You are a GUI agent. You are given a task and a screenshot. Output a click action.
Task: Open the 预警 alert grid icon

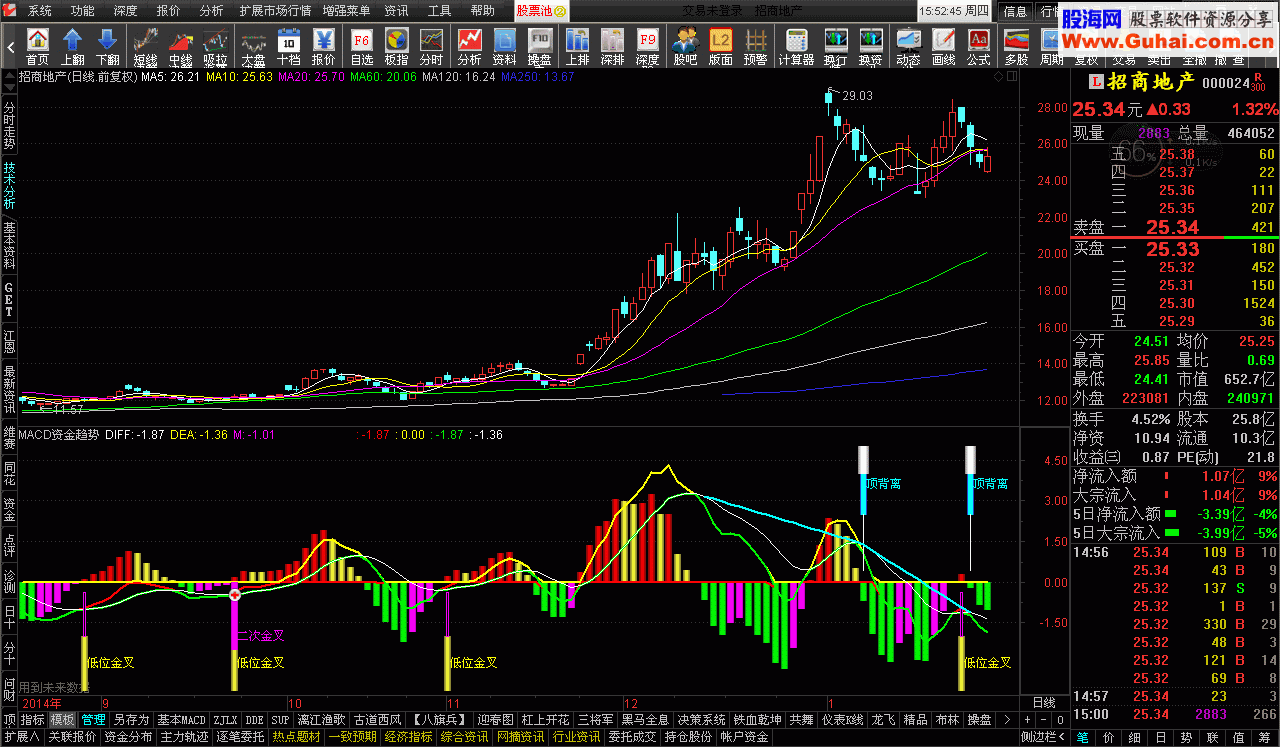(x=755, y=46)
